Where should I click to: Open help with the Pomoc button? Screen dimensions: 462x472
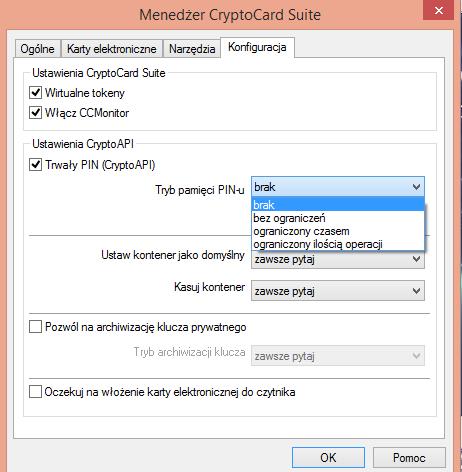pyautogui.click(x=409, y=458)
